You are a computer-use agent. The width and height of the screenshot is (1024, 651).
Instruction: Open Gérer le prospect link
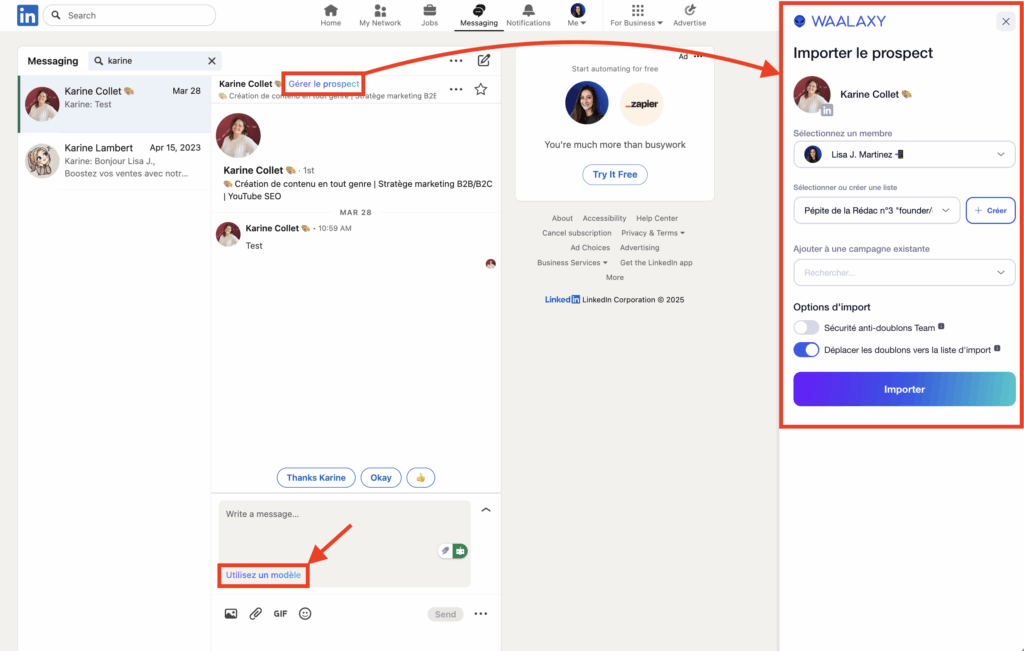(x=322, y=84)
